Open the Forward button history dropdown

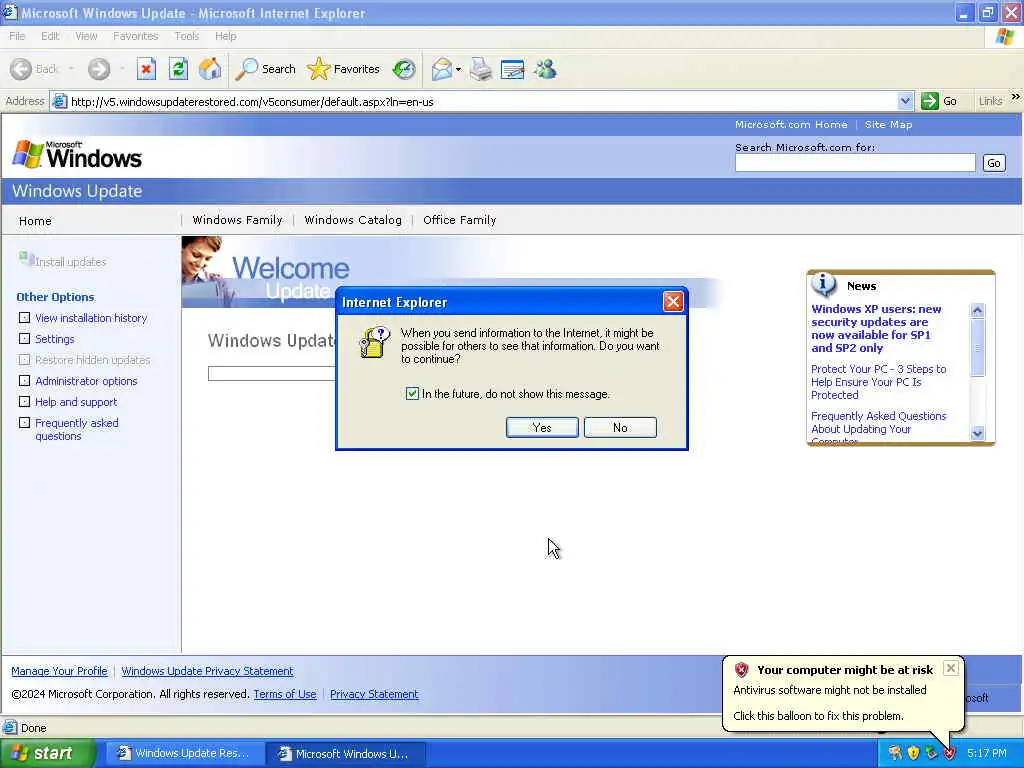122,69
